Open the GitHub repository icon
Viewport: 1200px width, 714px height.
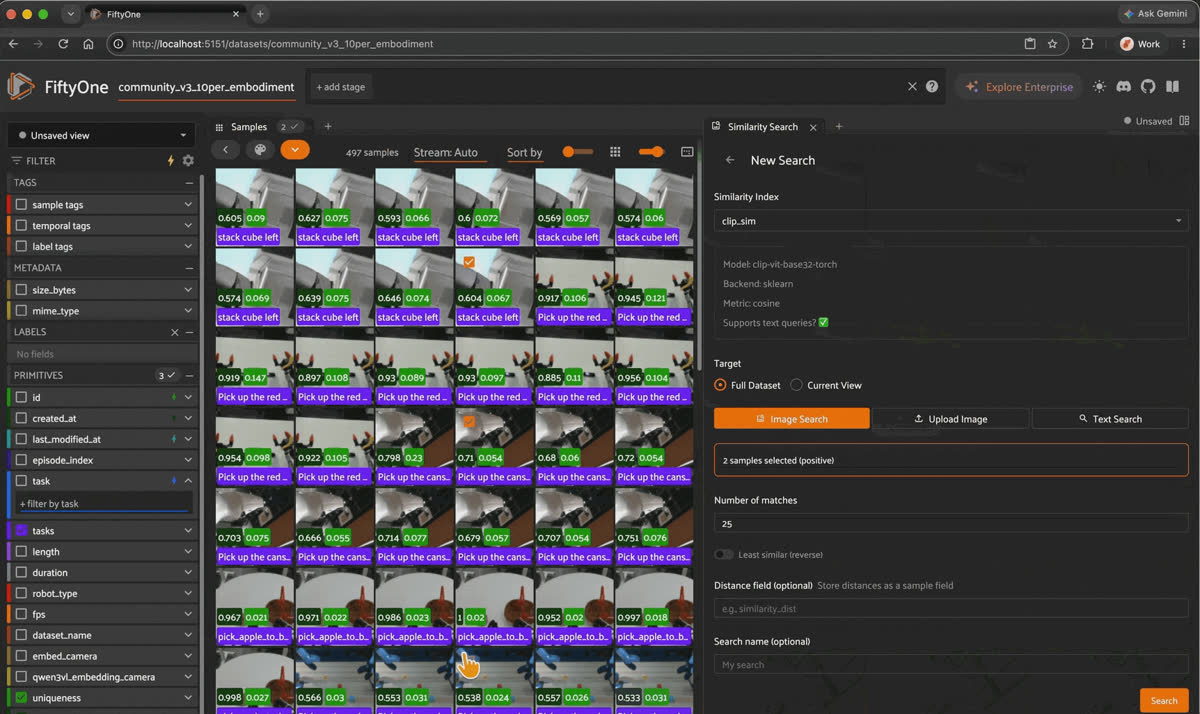[1148, 87]
